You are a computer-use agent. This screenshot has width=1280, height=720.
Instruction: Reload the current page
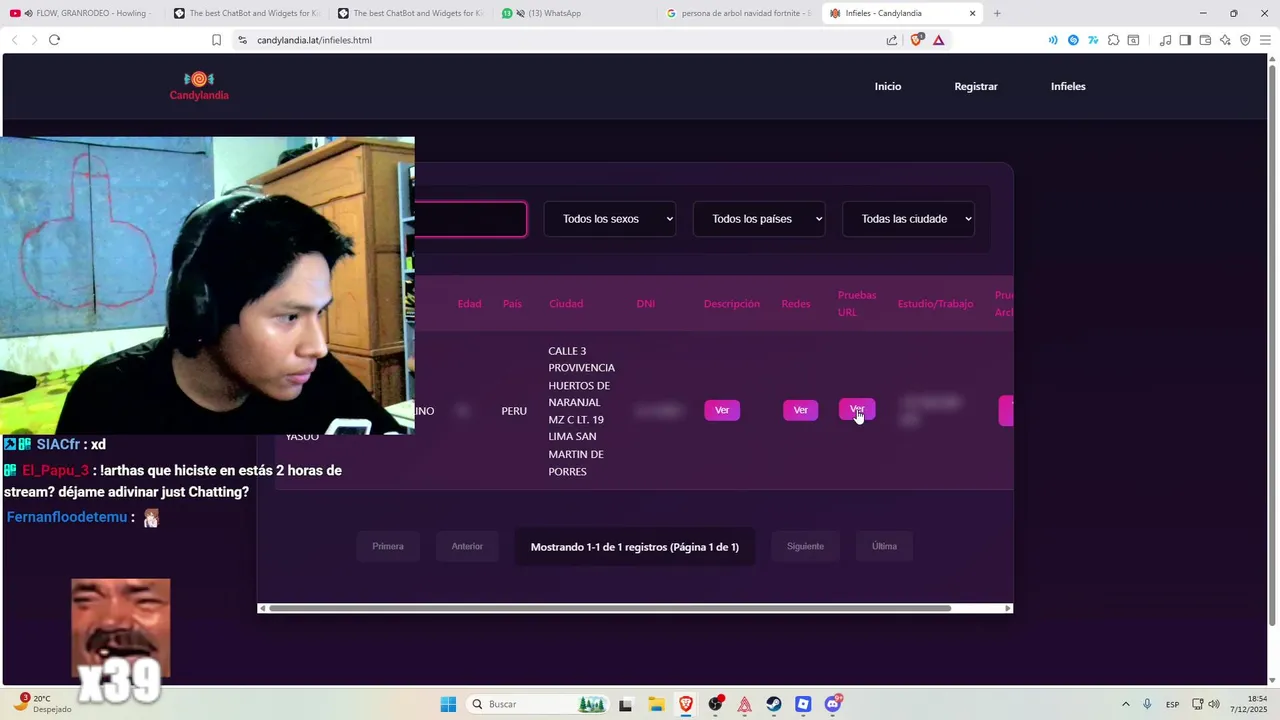coord(54,40)
